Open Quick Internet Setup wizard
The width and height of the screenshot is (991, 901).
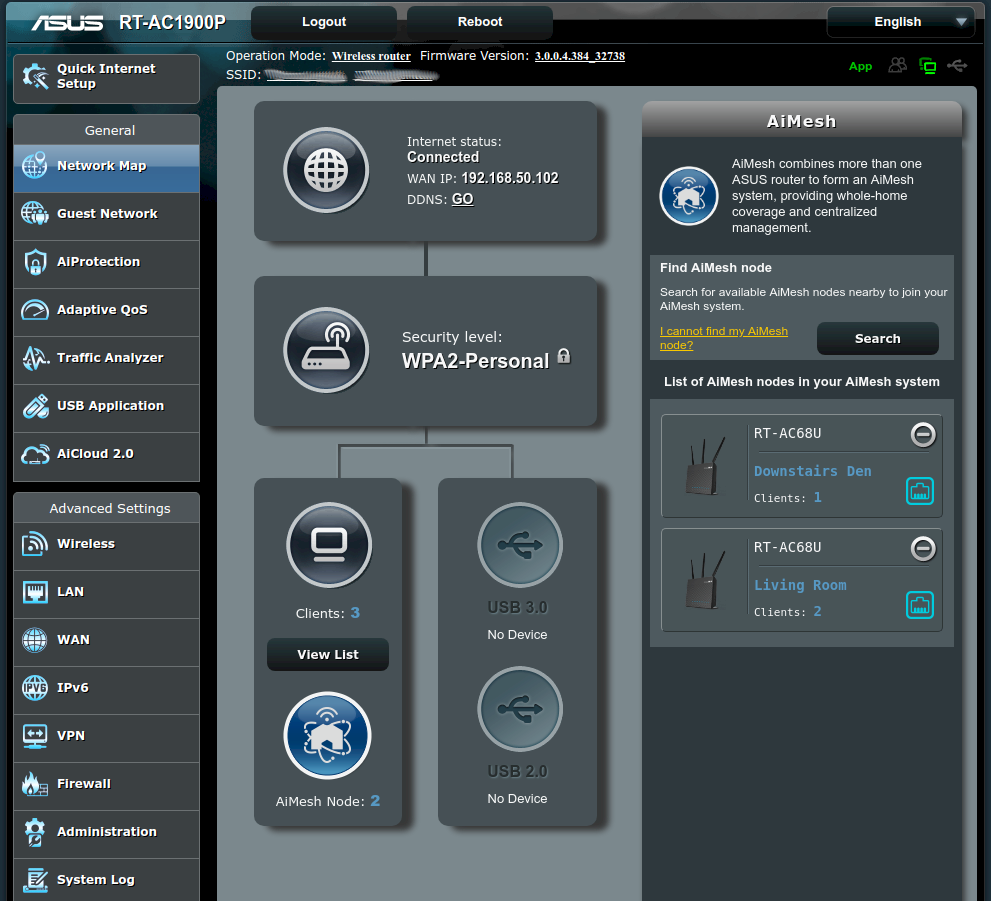click(106, 78)
